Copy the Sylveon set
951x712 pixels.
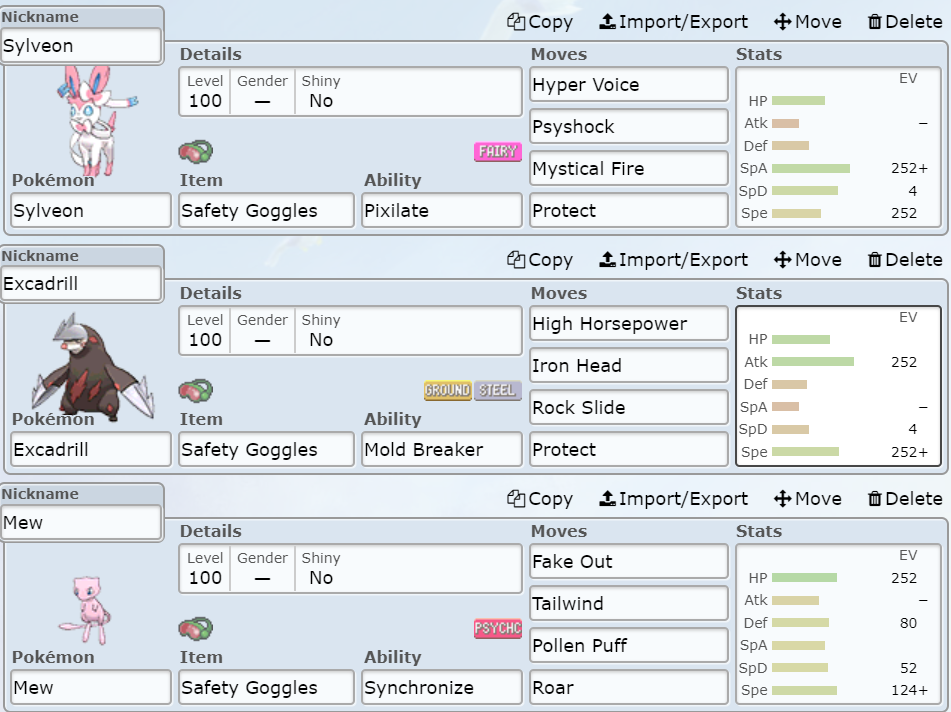coord(540,22)
